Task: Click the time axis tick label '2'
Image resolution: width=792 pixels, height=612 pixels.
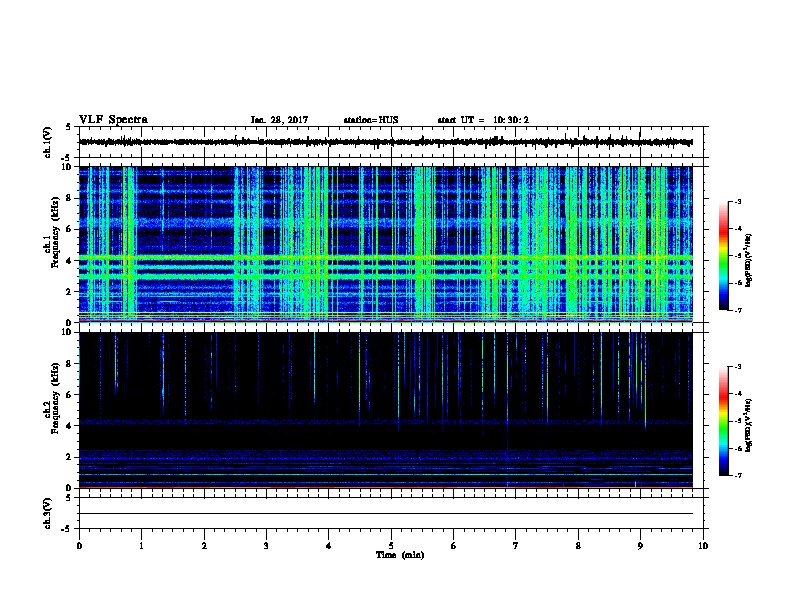Action: (204, 546)
